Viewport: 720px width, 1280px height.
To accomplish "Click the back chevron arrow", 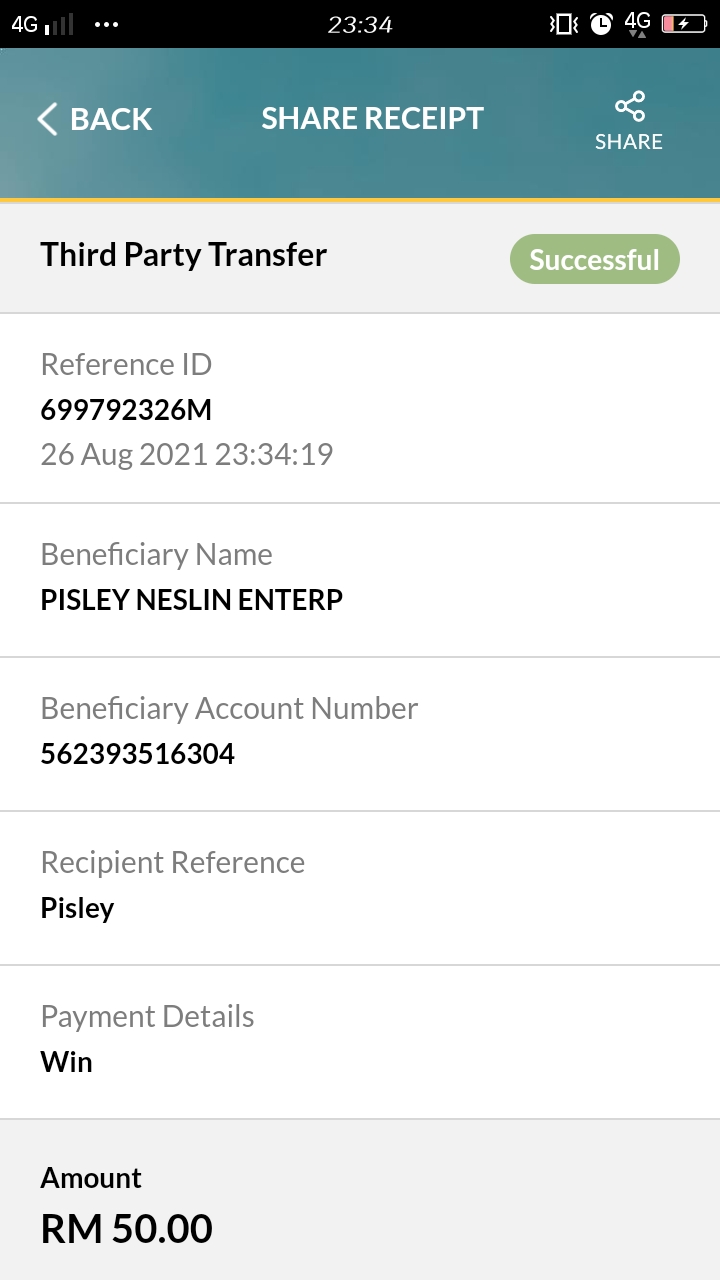I will tap(47, 119).
